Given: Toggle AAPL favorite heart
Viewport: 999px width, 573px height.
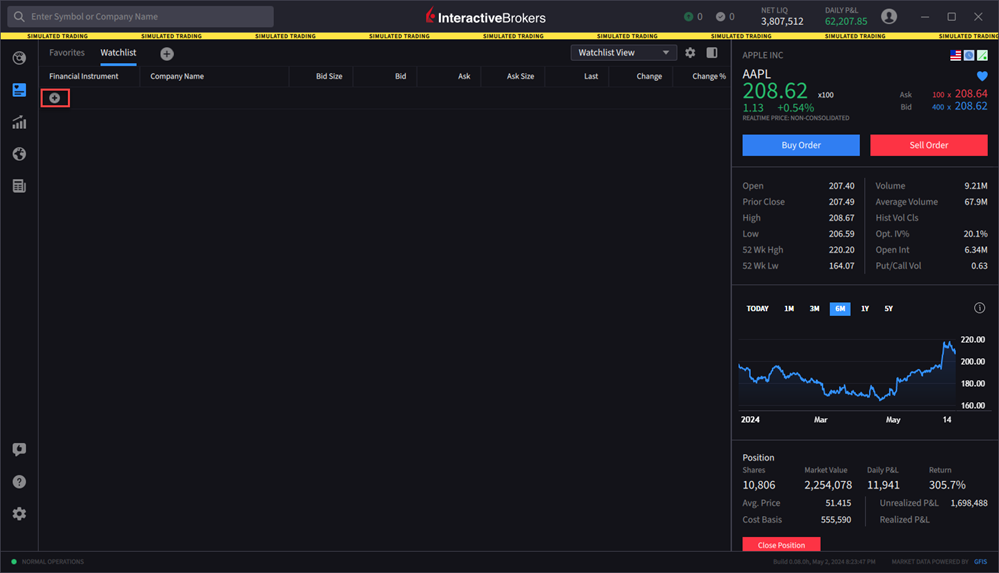Looking at the screenshot, I should click(x=982, y=76).
